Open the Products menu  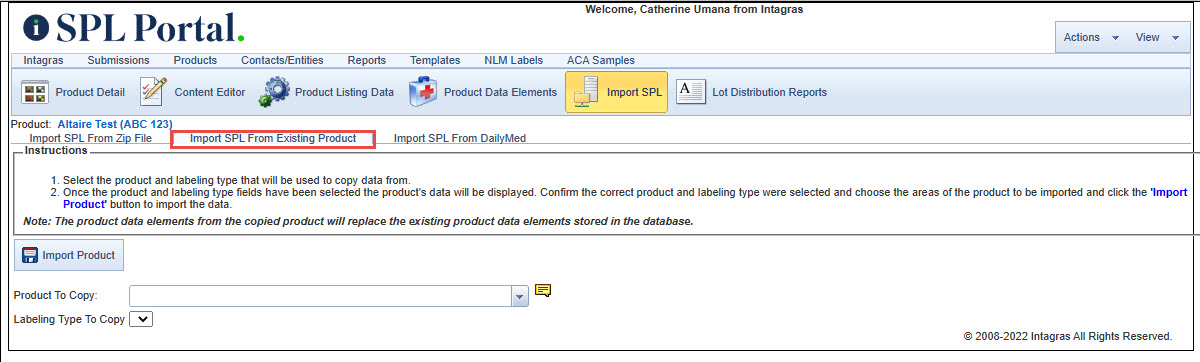[195, 60]
